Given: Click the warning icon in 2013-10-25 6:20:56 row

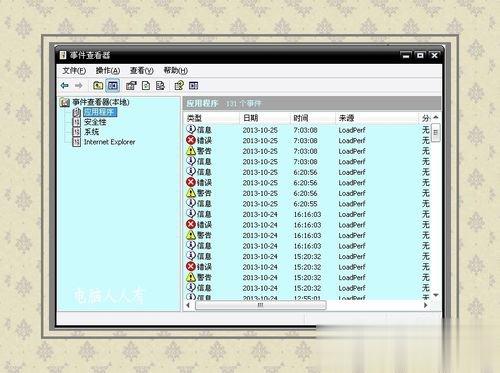Looking at the screenshot, I should click(x=191, y=193).
